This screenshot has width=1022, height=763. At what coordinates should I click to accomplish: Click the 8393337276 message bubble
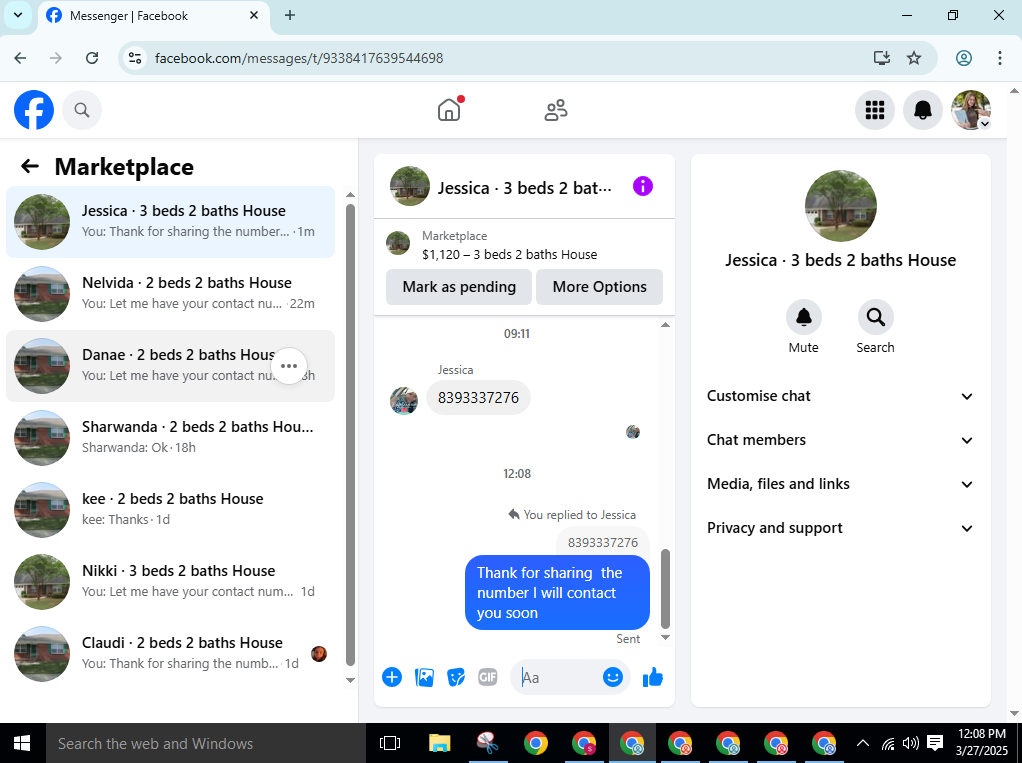pos(478,397)
